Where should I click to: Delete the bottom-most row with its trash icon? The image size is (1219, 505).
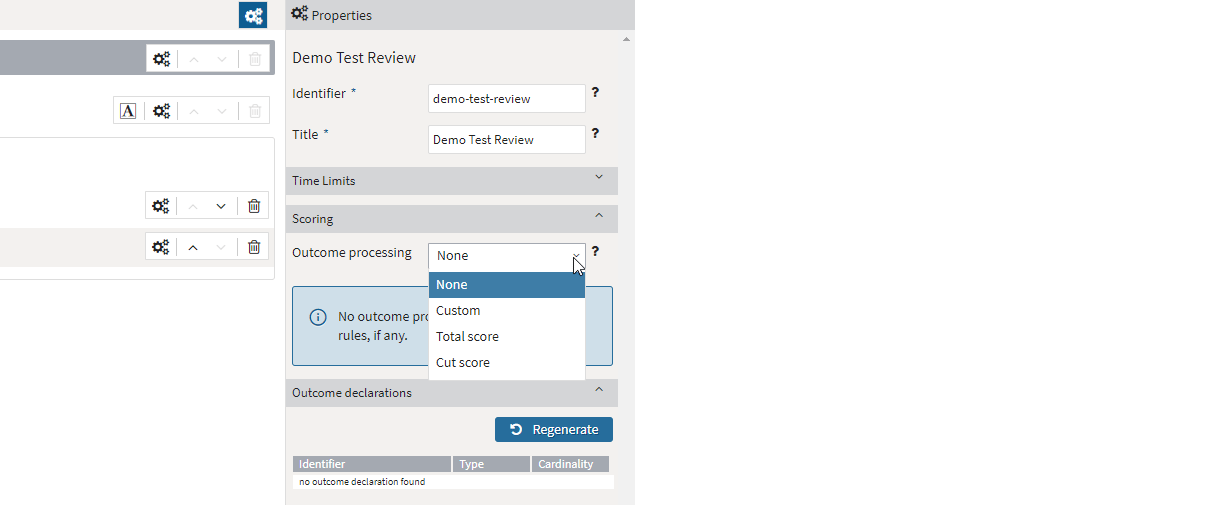coord(254,247)
